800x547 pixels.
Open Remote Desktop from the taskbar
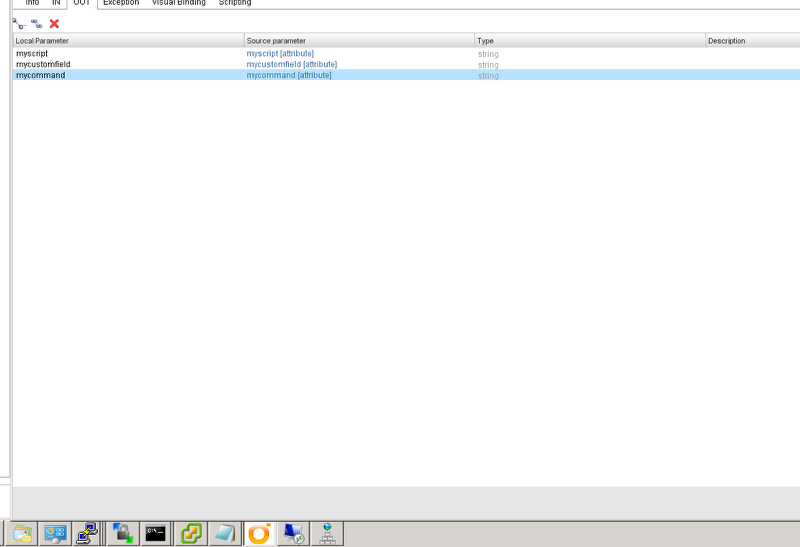(293, 533)
